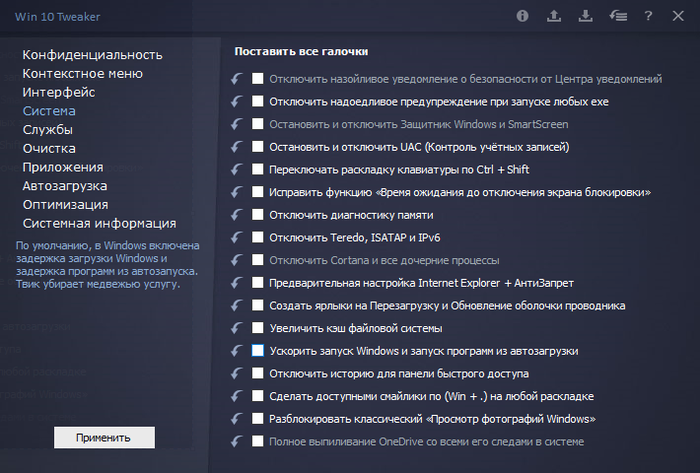Click the download/import settings icon
This screenshot has width=700, height=473.
586,16
